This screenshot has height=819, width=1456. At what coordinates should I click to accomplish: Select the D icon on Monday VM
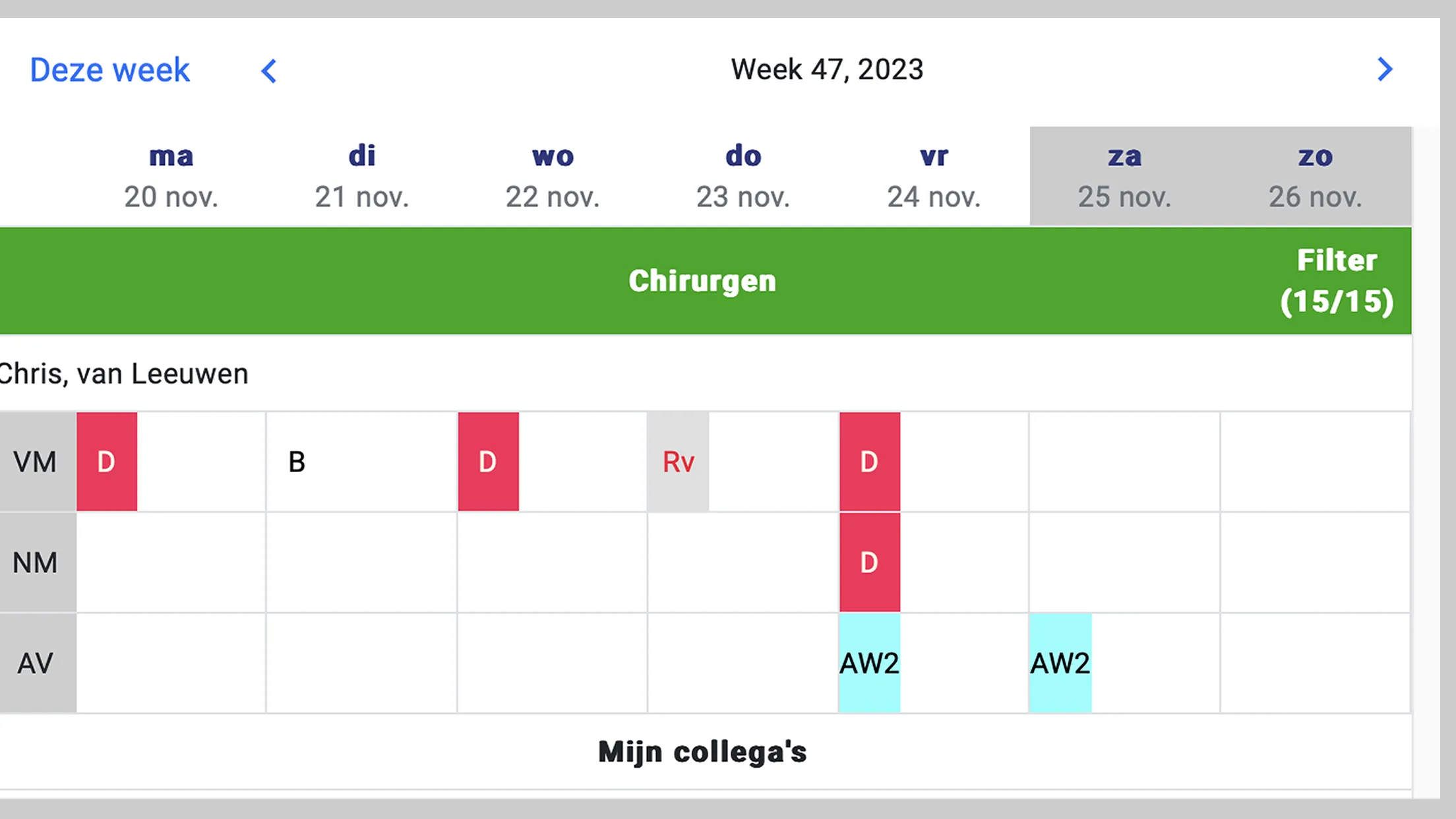[x=107, y=460]
